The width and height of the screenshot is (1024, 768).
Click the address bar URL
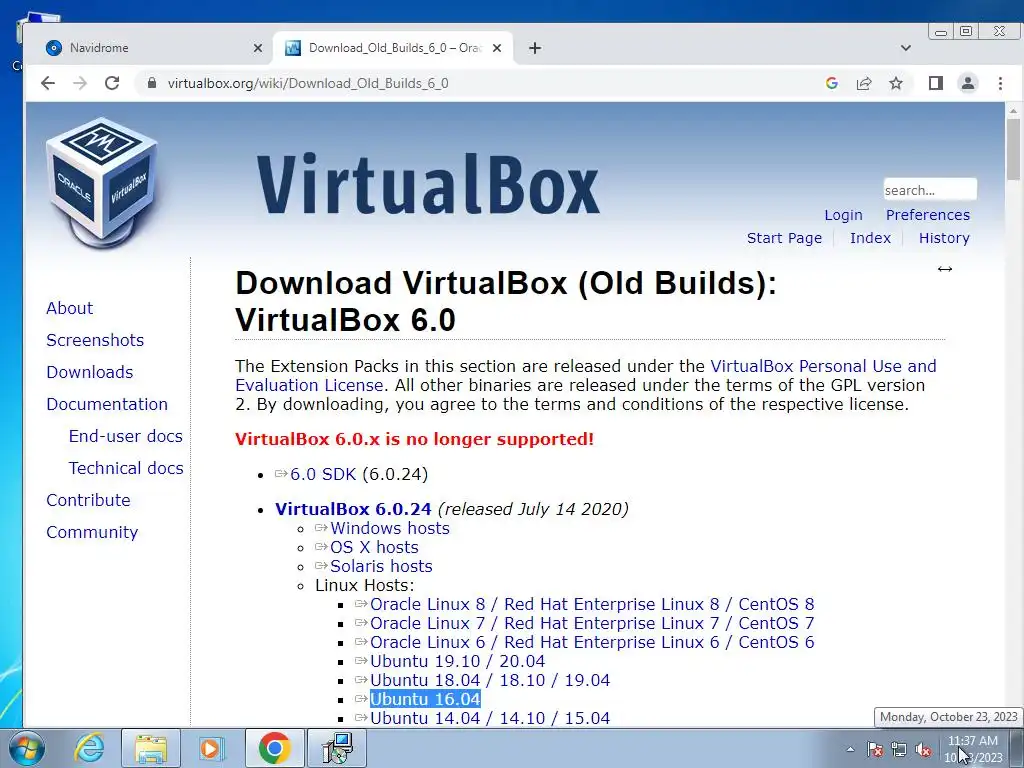(x=308, y=83)
